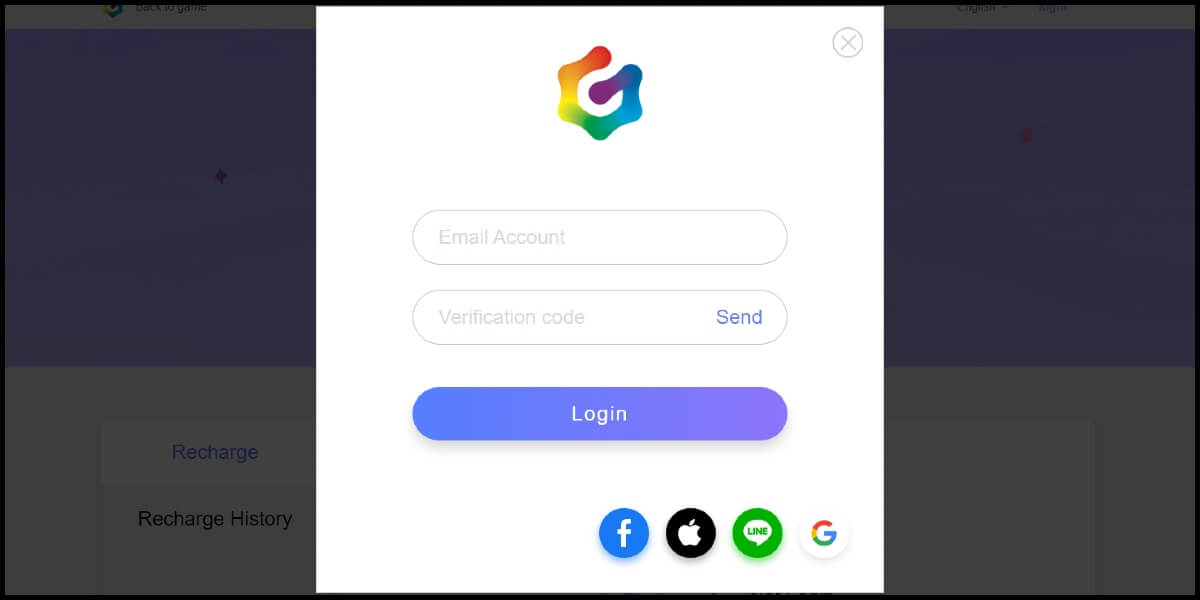Open the English language dropdown
The image size is (1200, 600).
click(982, 9)
